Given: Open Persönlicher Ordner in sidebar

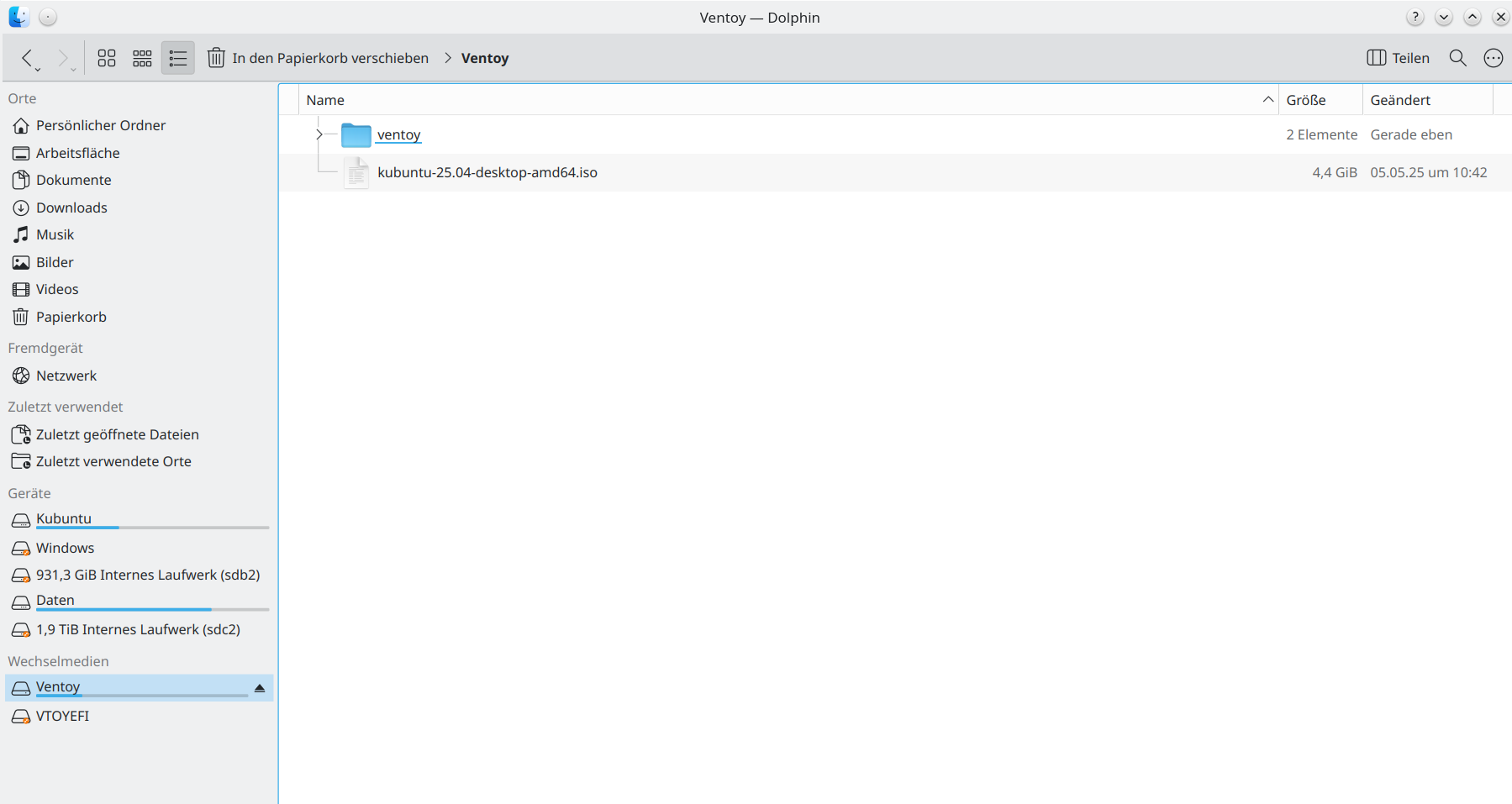Looking at the screenshot, I should [x=139, y=125].
